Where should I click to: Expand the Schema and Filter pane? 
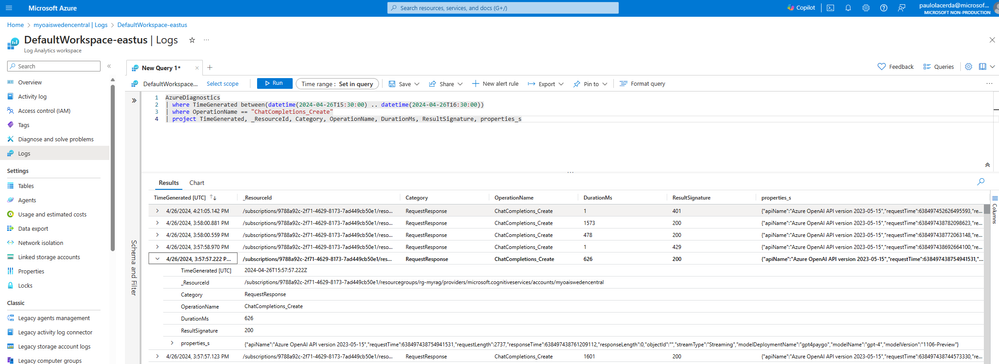coord(134,100)
